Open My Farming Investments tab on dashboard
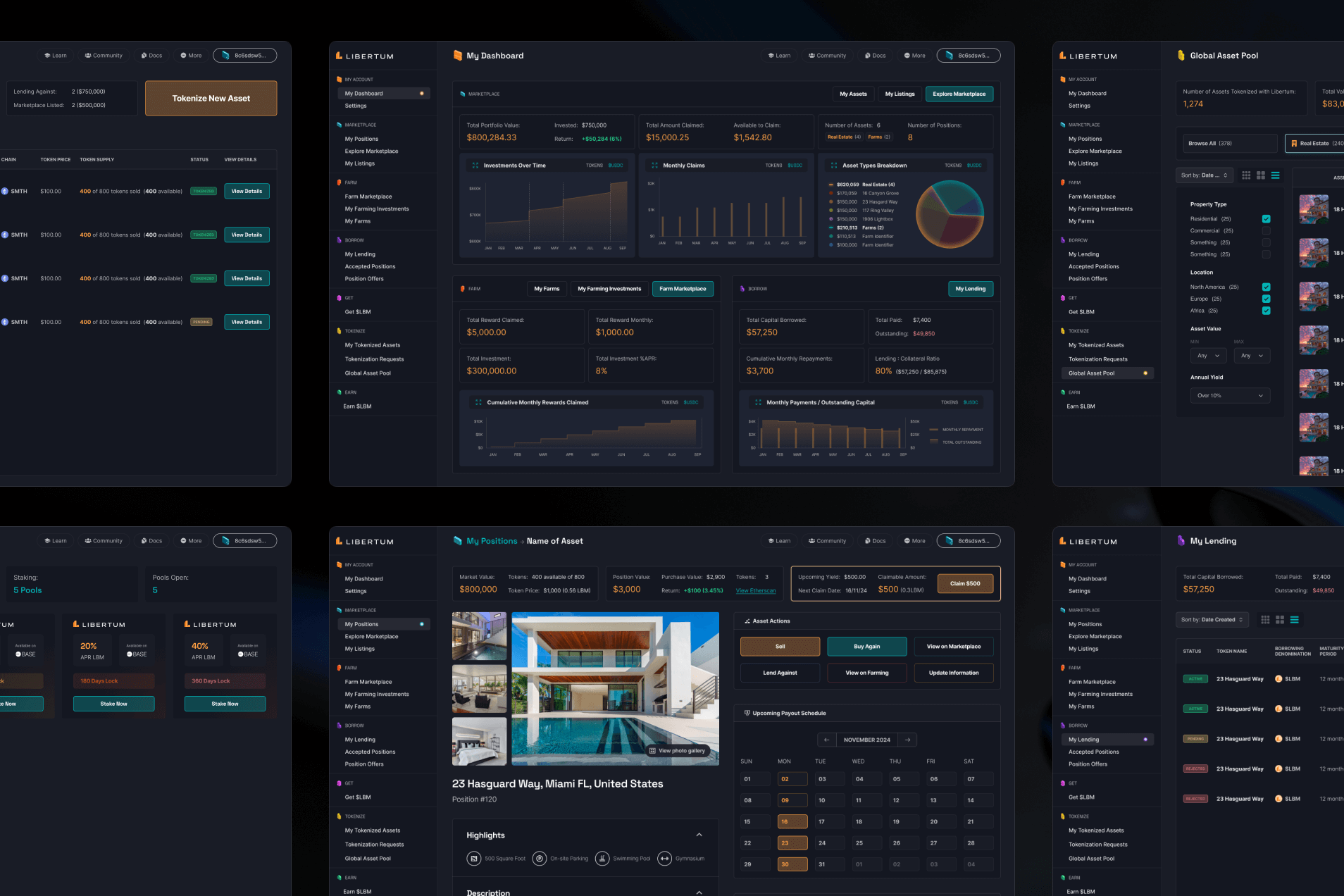This screenshot has width=1344, height=896. pos(609,289)
